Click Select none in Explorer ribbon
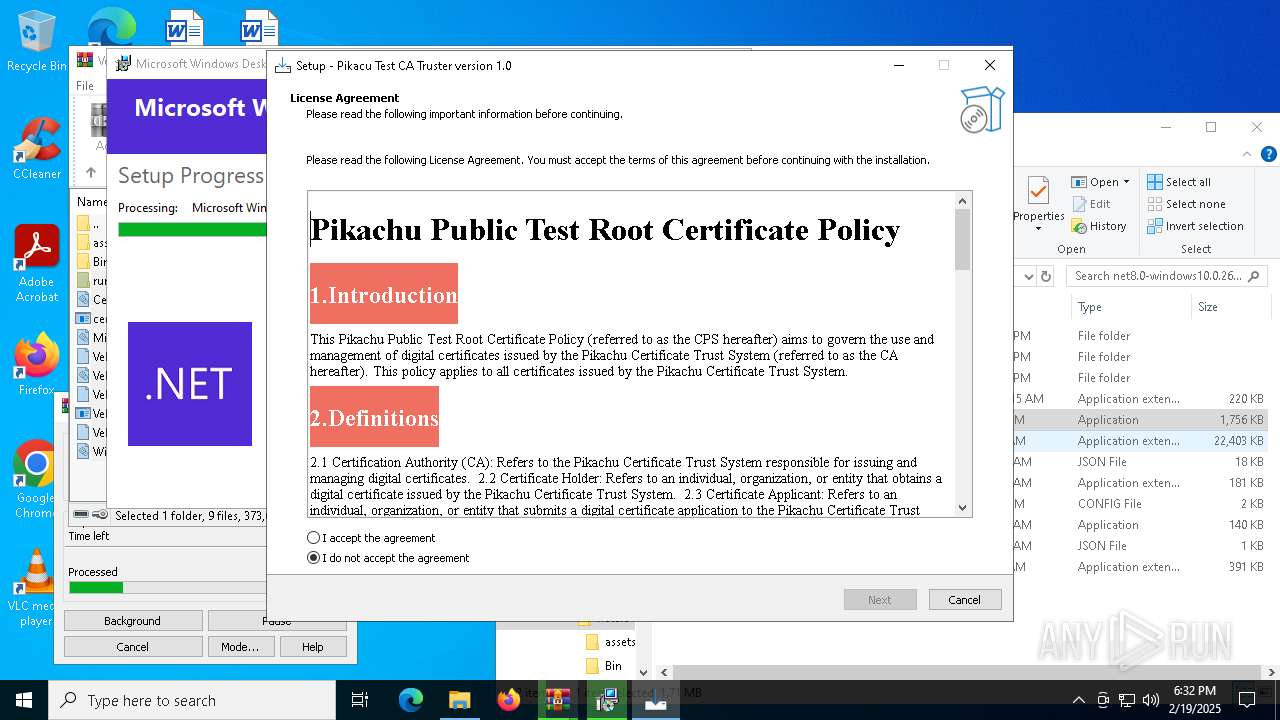1280x720 pixels. tap(1186, 204)
